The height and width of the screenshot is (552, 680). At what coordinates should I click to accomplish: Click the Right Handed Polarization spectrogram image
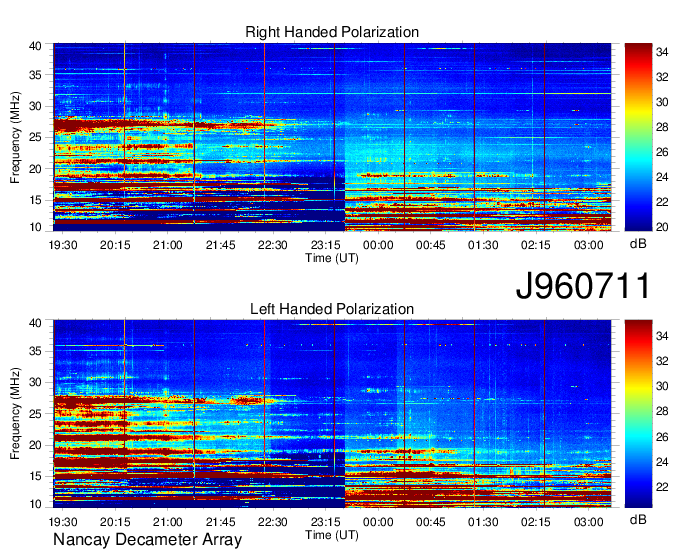click(x=332, y=137)
